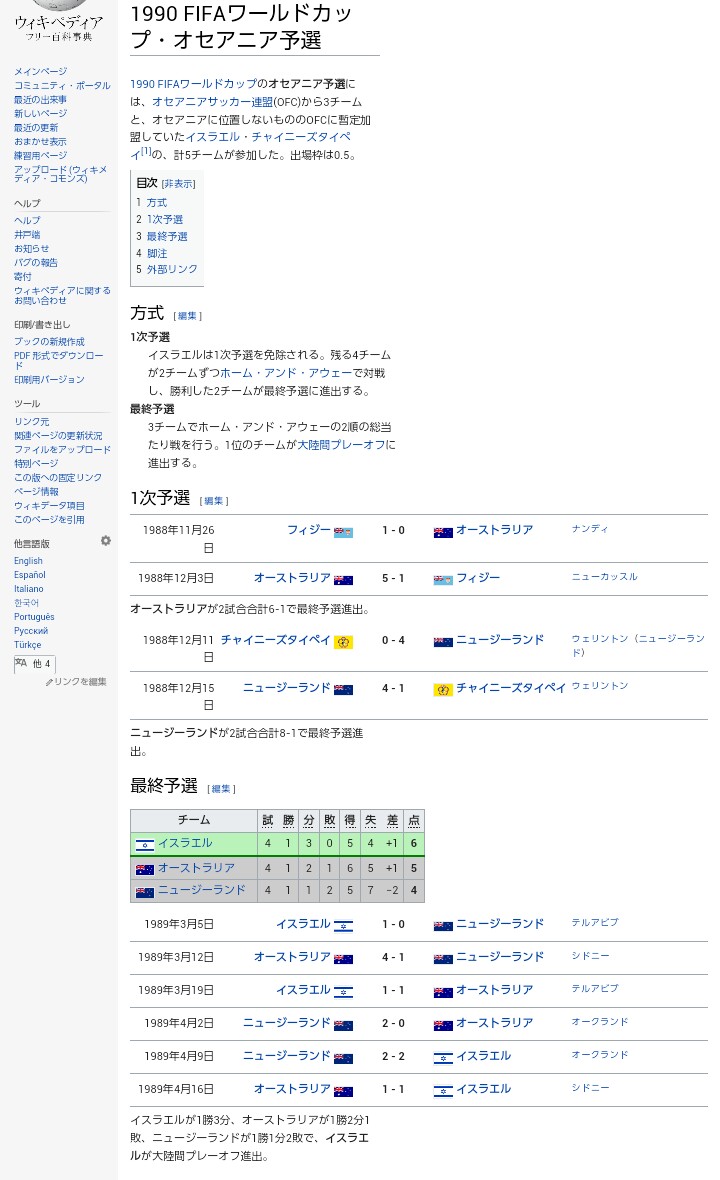Screen dimensions: 720x1180
Task: Click Israel flag in 1989年4月16日 row
Action: pyautogui.click(x=443, y=1092)
